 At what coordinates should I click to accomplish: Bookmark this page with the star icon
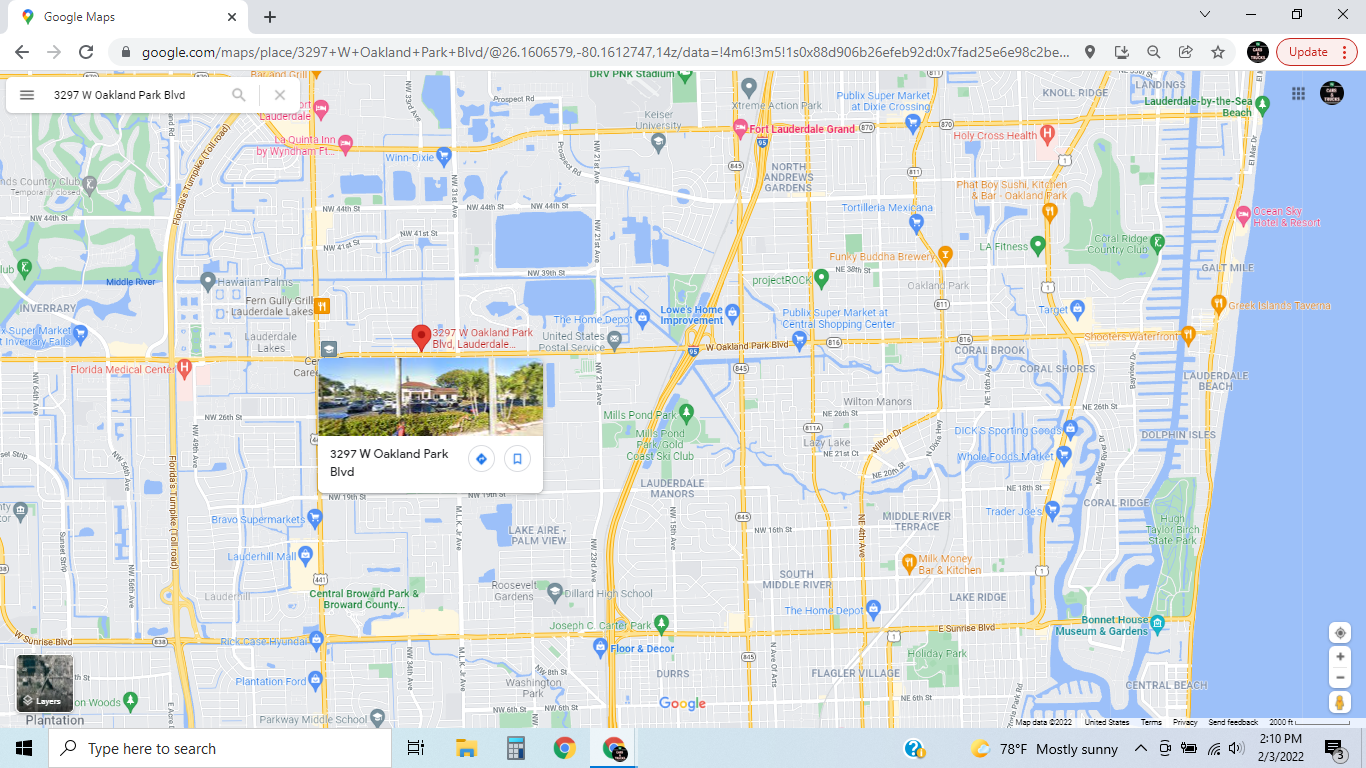click(x=1217, y=52)
